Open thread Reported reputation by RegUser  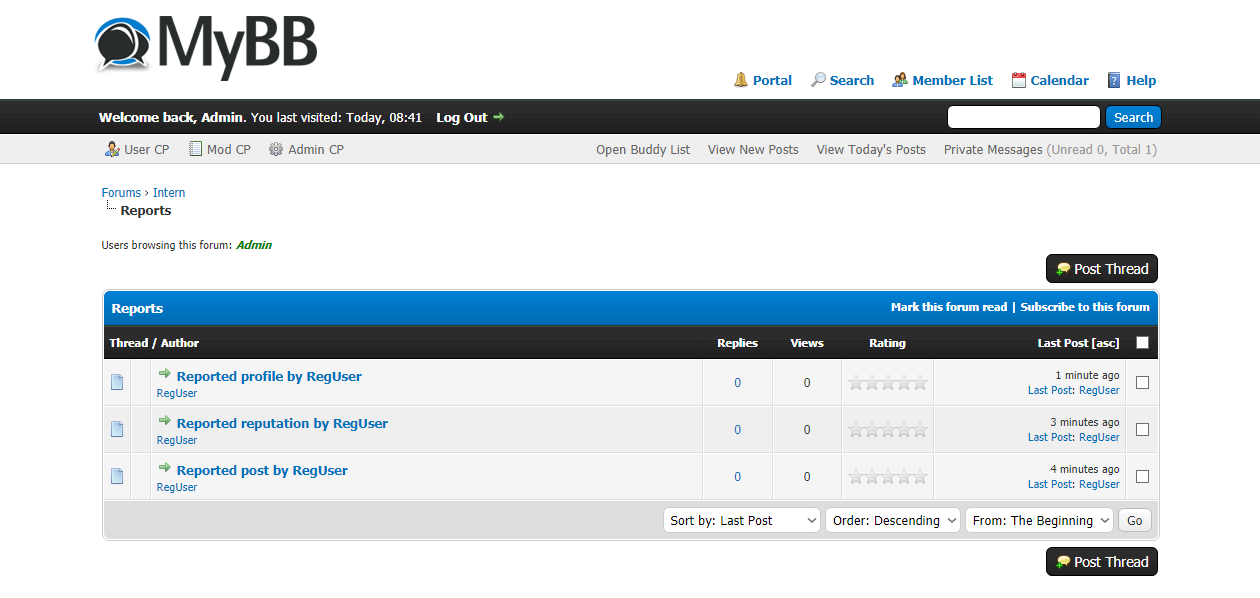pos(282,423)
